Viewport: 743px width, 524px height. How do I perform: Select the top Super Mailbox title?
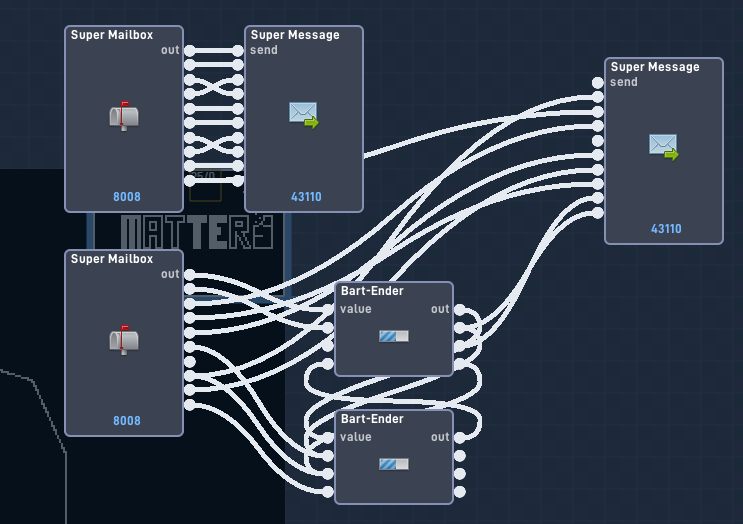pos(112,35)
